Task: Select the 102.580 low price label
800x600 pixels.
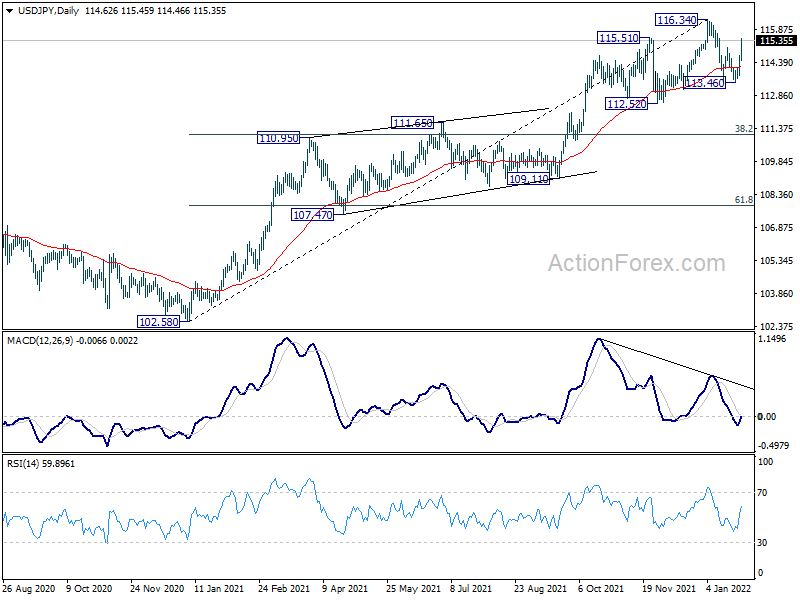Action: 159,322
